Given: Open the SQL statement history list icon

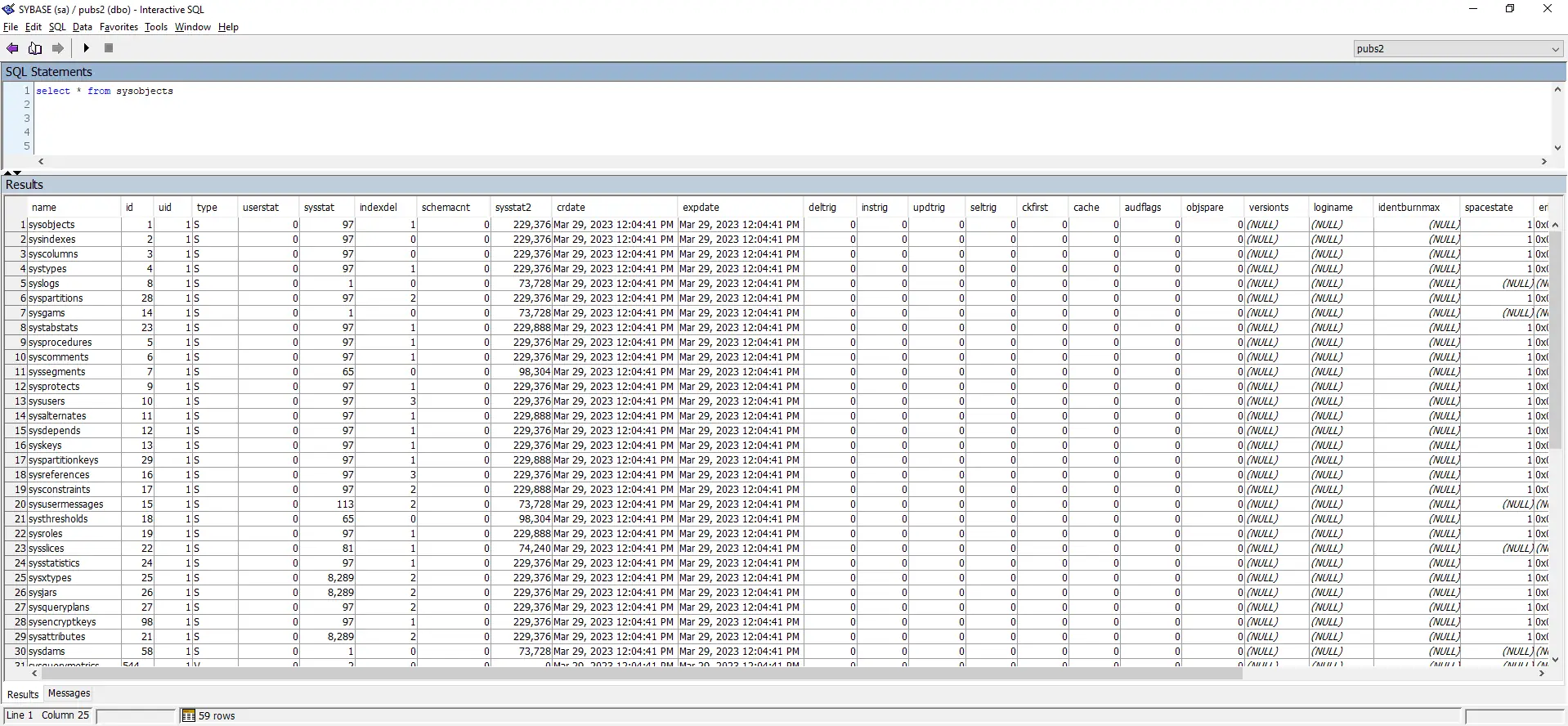Looking at the screenshot, I should tap(35, 48).
